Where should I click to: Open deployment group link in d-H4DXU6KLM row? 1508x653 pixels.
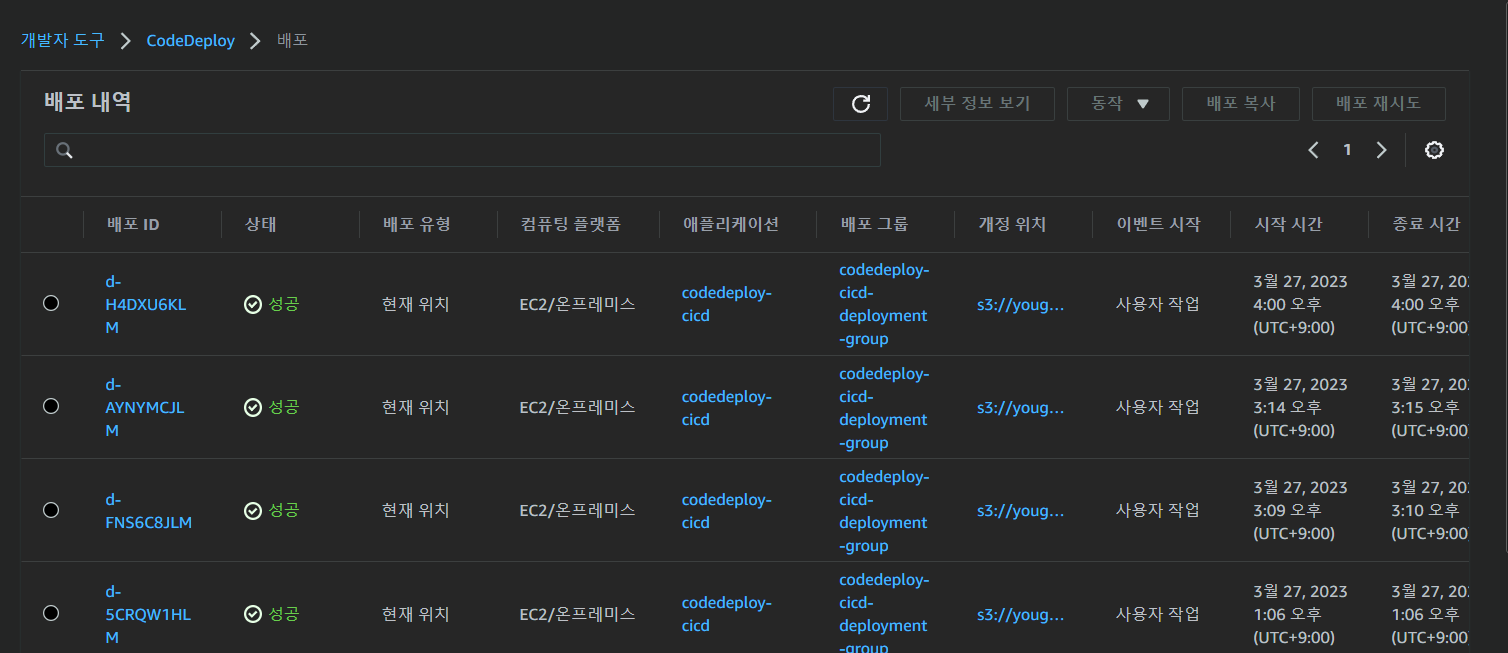click(x=884, y=304)
